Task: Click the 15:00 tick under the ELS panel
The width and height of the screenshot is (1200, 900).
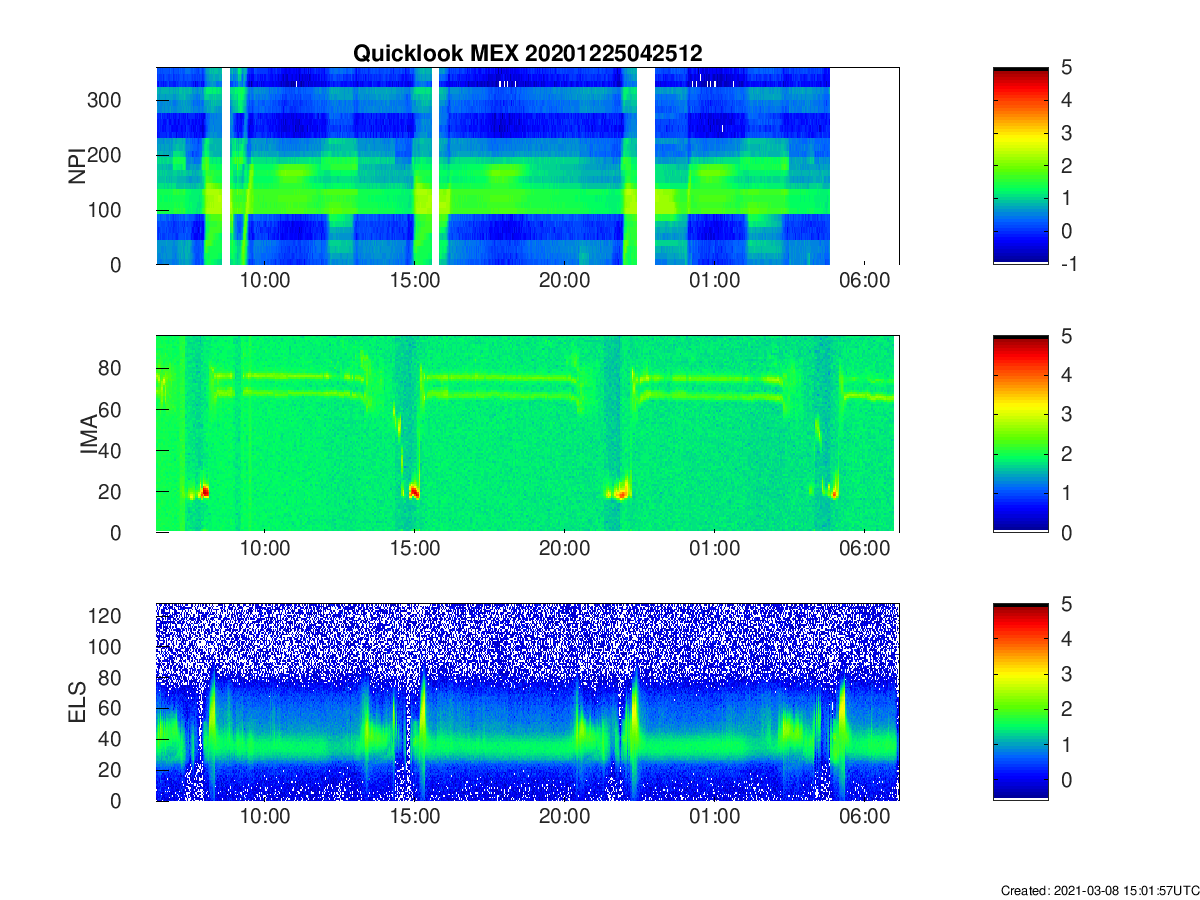Action: 415,817
